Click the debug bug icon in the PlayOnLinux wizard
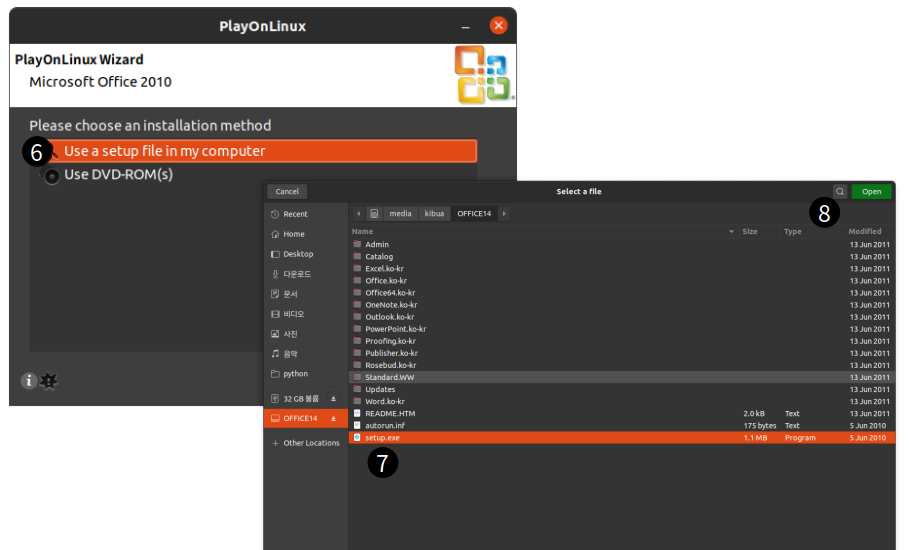This screenshot has height=550, width=909. (x=49, y=381)
